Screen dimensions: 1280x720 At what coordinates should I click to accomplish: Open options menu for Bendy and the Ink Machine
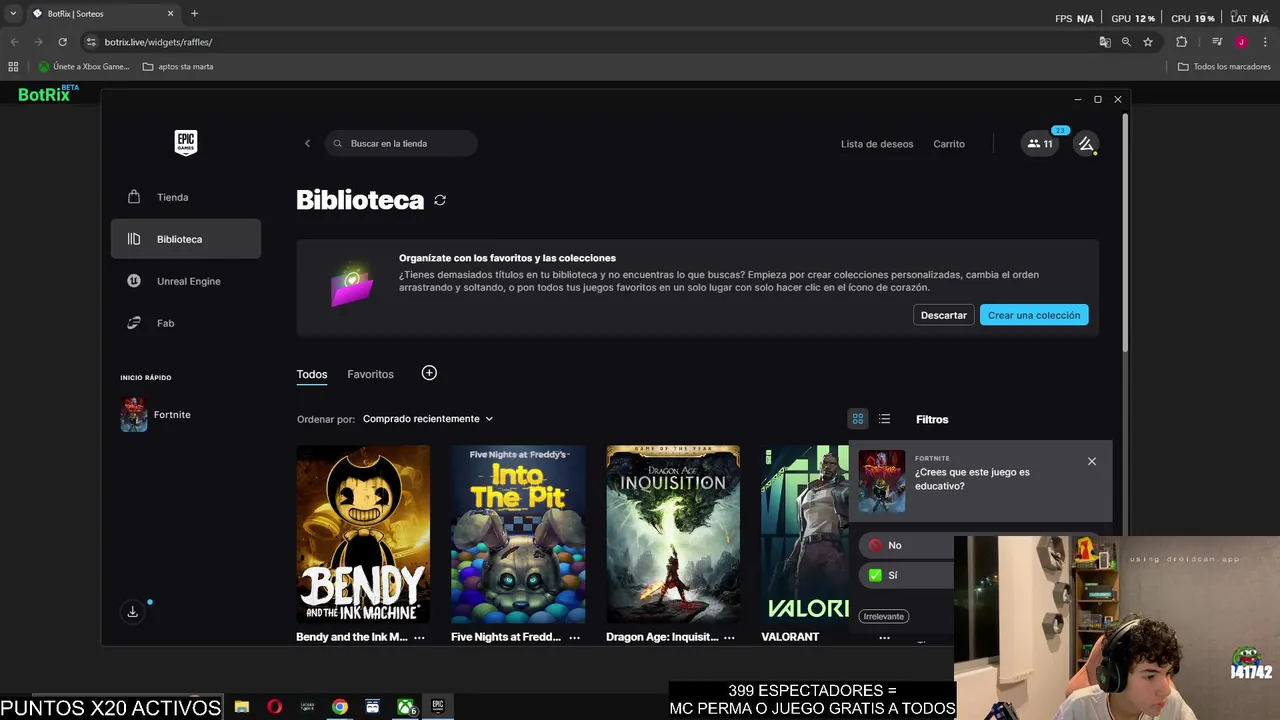(419, 637)
